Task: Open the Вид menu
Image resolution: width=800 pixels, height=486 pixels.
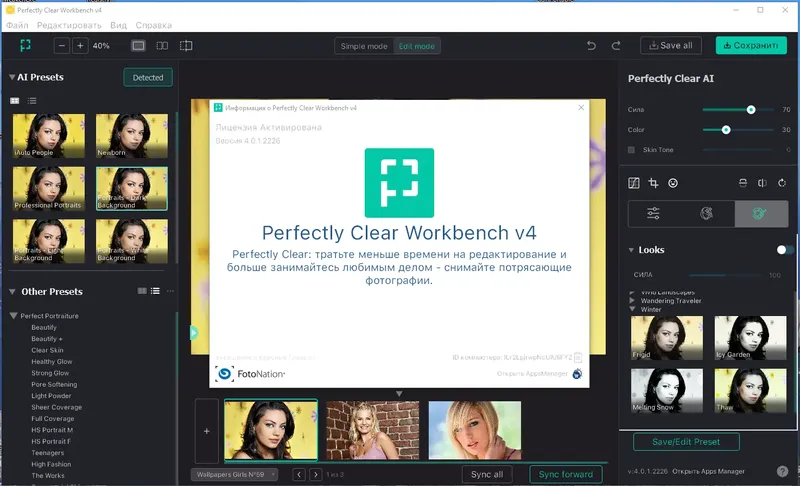Action: [118, 25]
